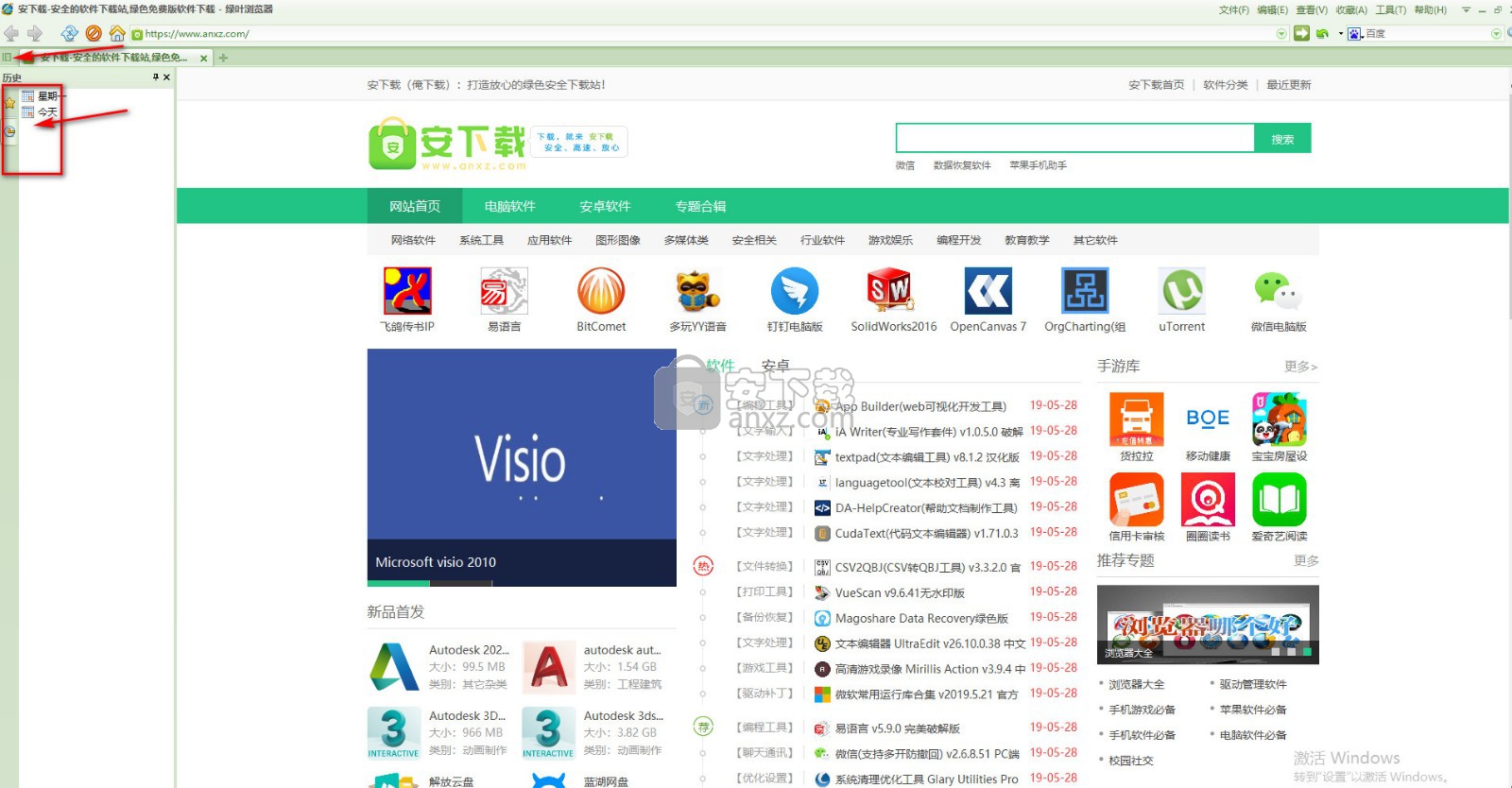Viewport: 1512px width, 788px height.
Task: Stop loading with the orange stop icon
Action: click(94, 33)
